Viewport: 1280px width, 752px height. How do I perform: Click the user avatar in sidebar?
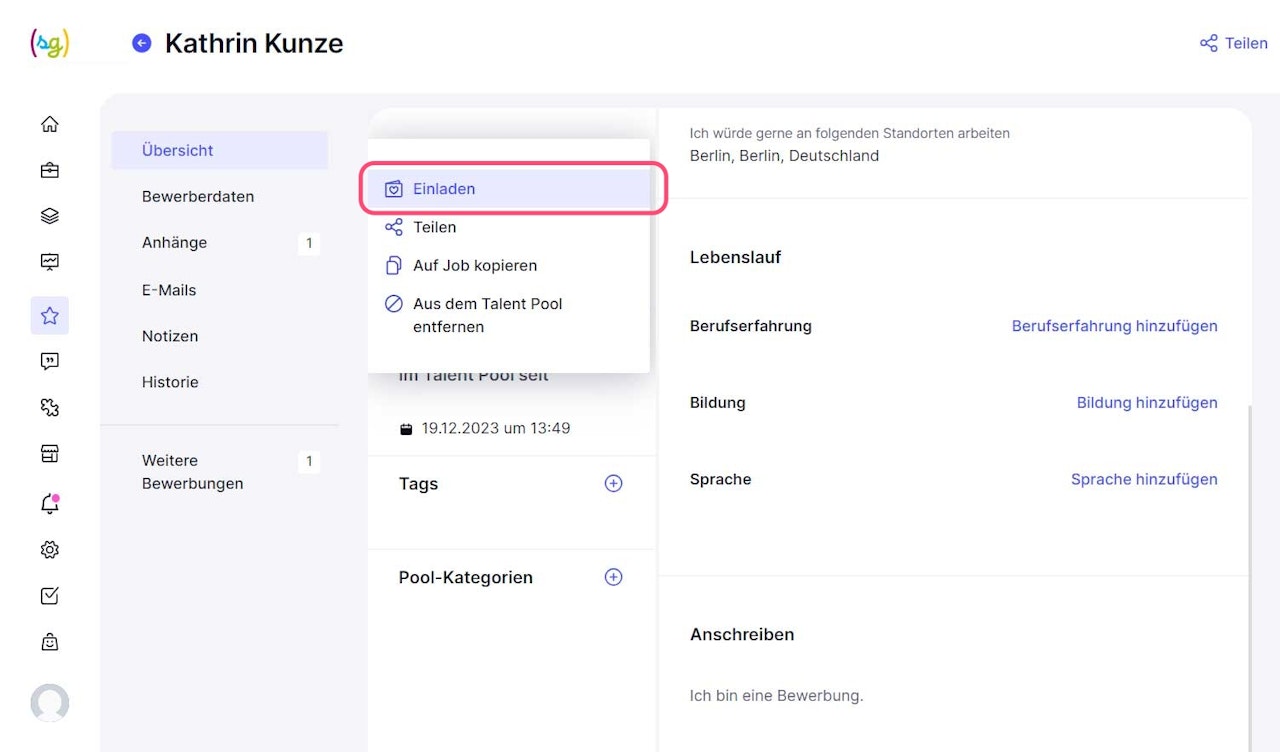tap(50, 703)
